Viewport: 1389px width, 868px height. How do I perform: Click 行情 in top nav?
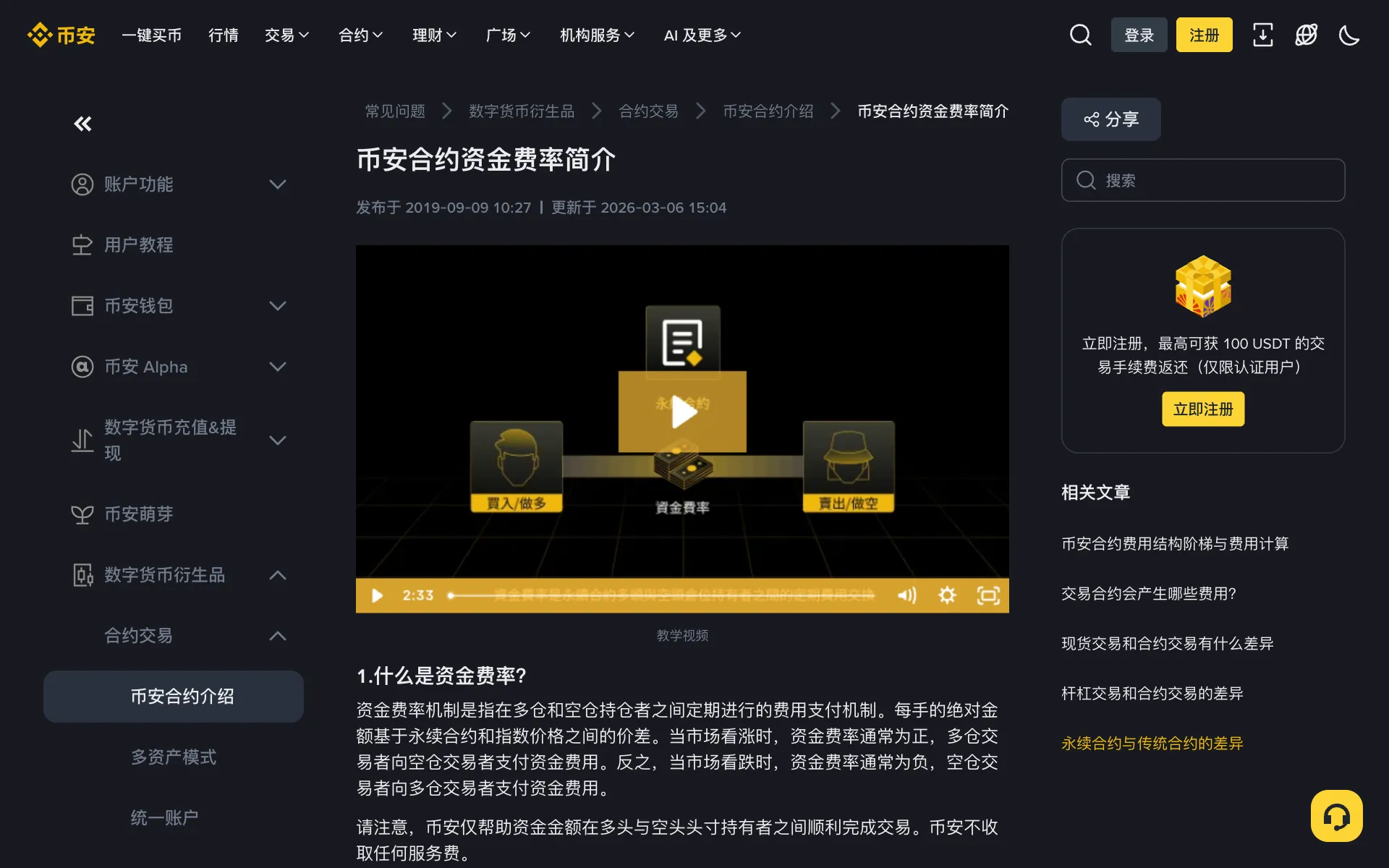pos(224,35)
